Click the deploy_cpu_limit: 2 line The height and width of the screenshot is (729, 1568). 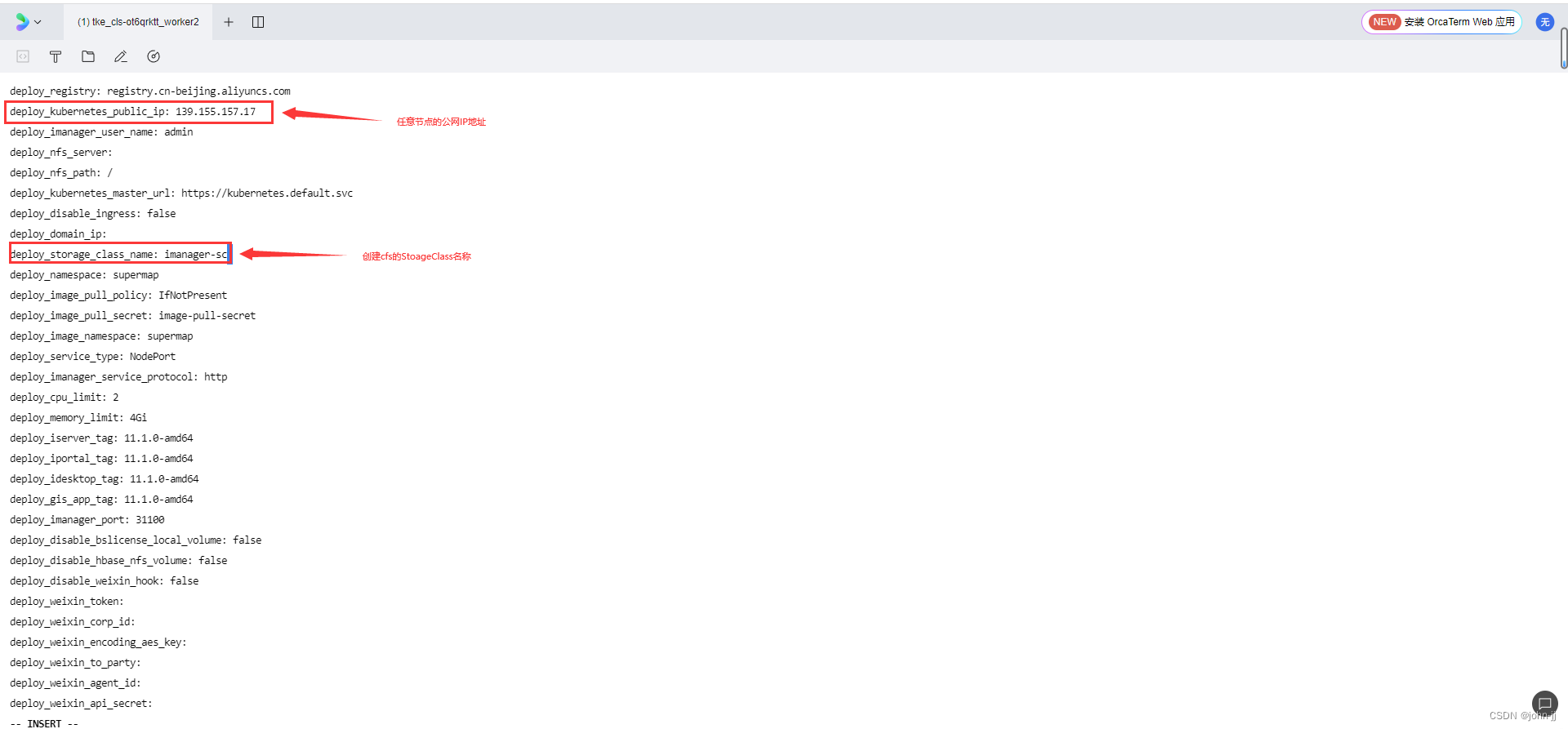tap(65, 397)
